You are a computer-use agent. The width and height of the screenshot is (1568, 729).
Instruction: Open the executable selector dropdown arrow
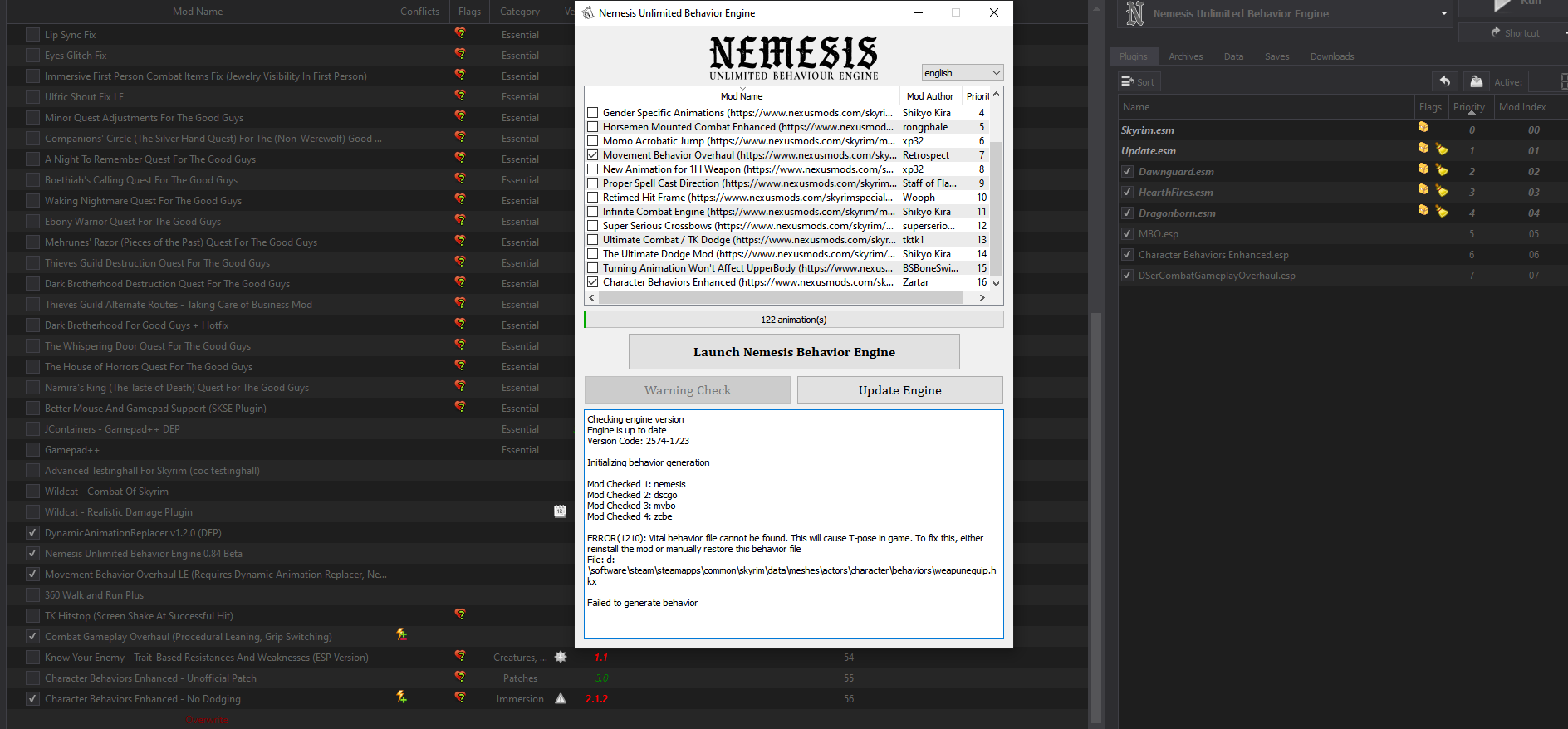pyautogui.click(x=1444, y=14)
